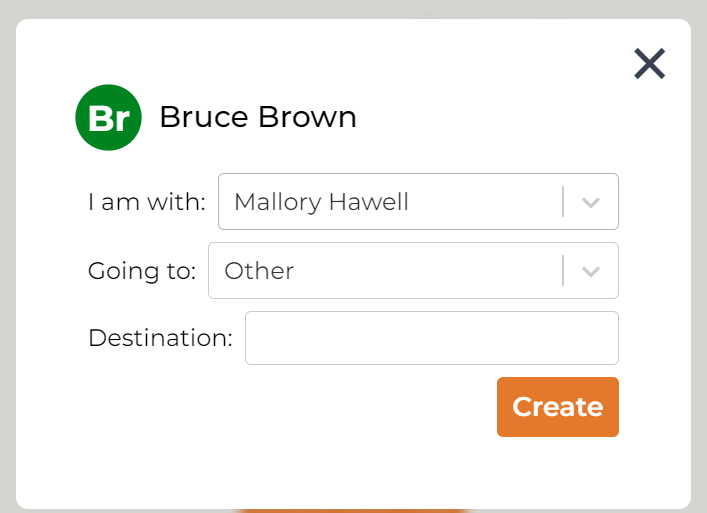This screenshot has height=513, width=707.
Task: Focus the Destination text field
Action: 431,338
